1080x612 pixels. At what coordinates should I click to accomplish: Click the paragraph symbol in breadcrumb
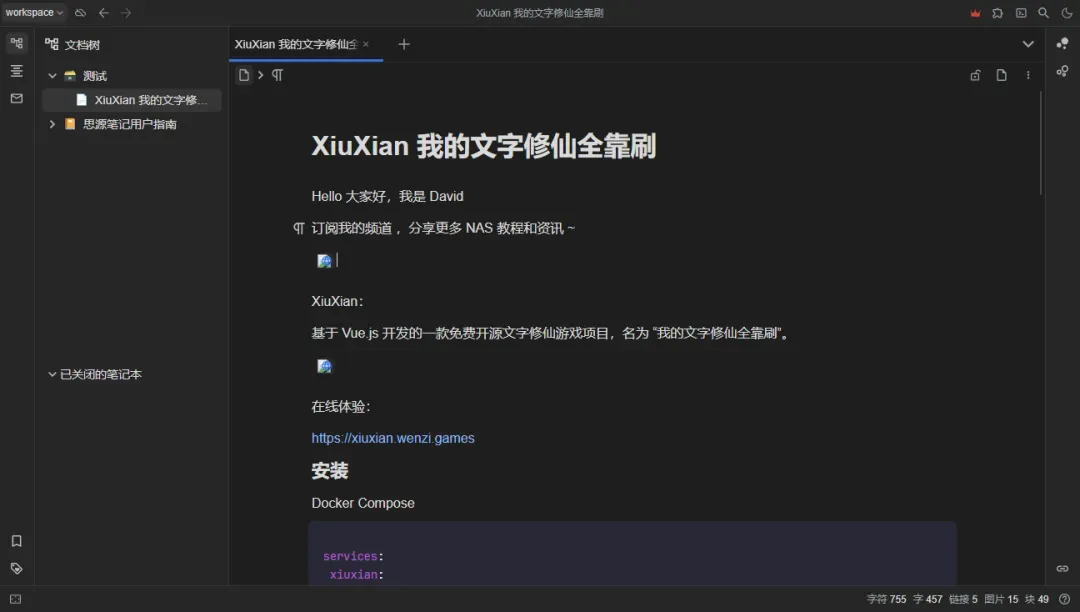click(277, 75)
